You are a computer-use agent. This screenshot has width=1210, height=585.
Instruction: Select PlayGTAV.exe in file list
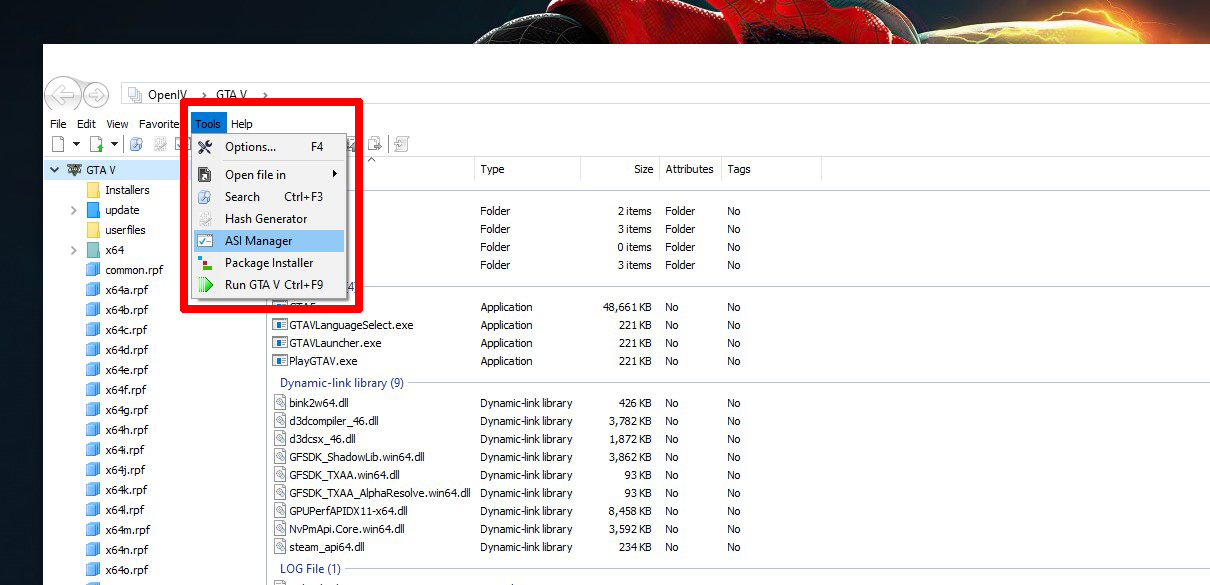coord(322,361)
